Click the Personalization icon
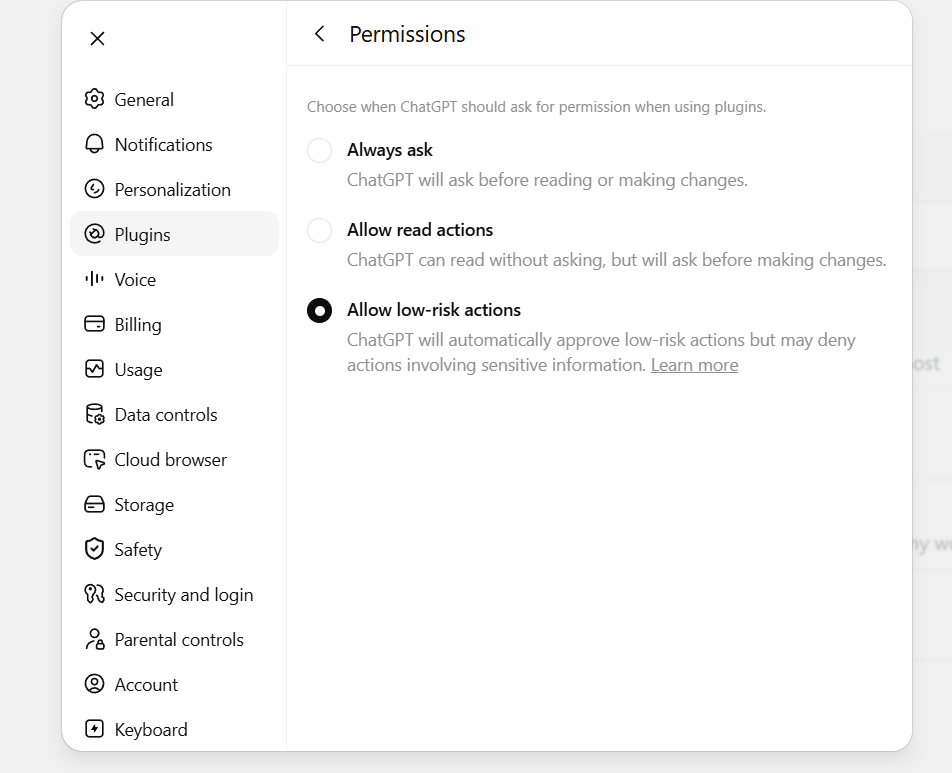Screen dimensions: 952x773 (94, 189)
